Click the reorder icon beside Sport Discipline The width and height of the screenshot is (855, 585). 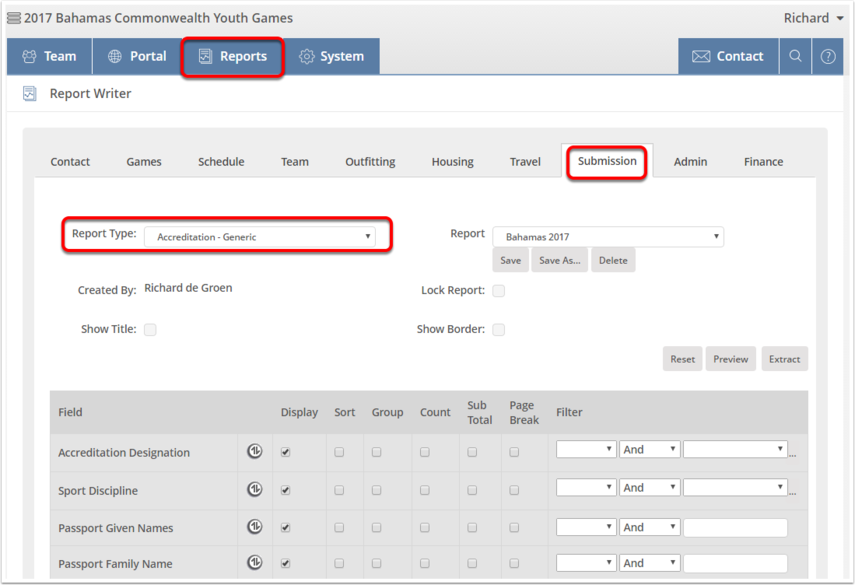(x=254, y=489)
